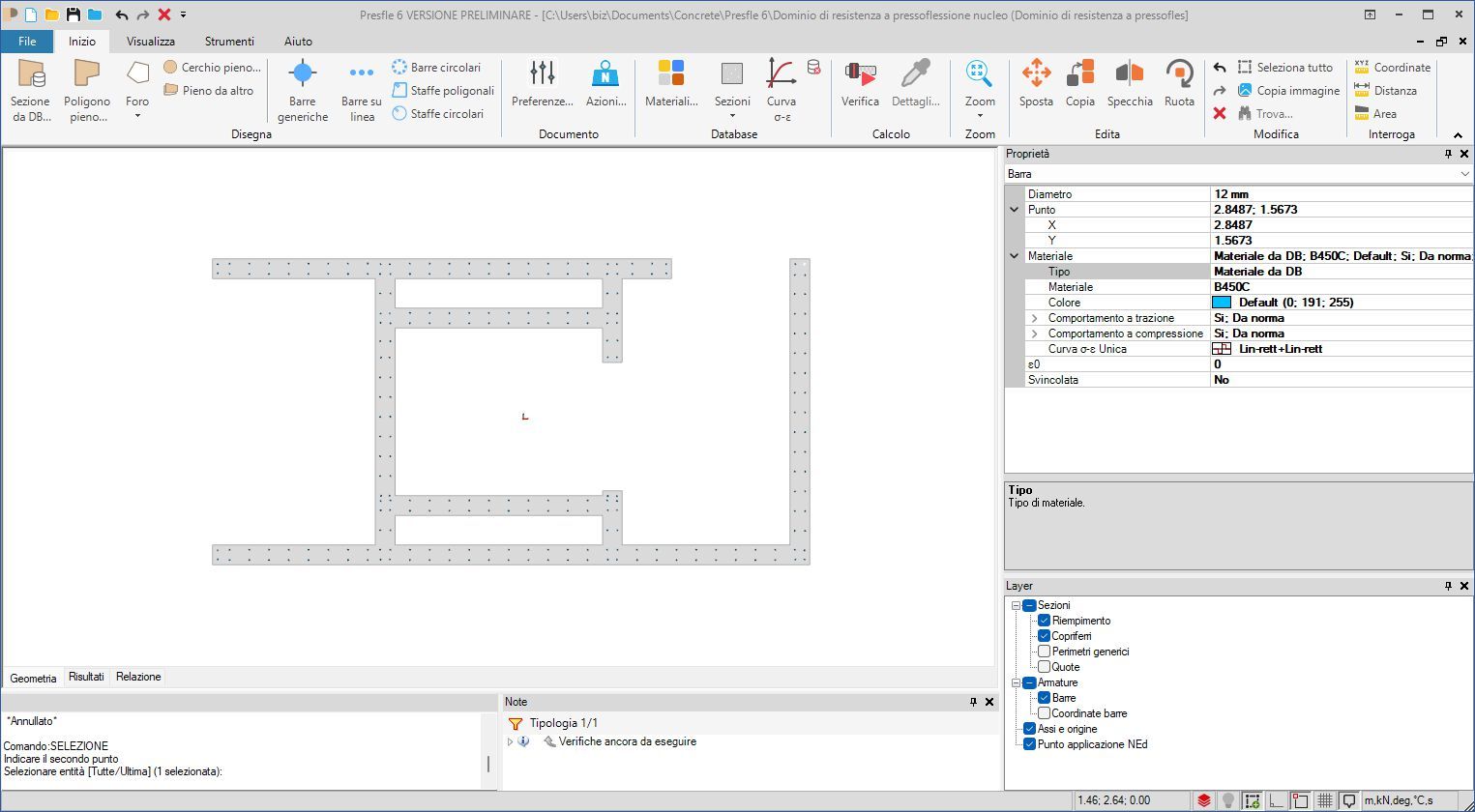Enable Coordinate barre checkbox
This screenshot has height=812, width=1475.
[x=1044, y=713]
